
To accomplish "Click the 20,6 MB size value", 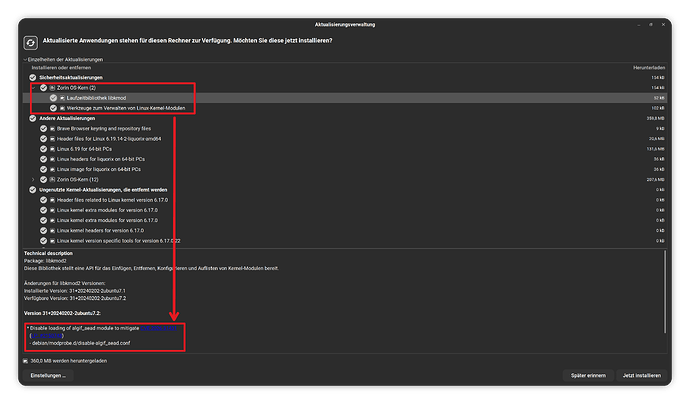I will click(x=656, y=139).
